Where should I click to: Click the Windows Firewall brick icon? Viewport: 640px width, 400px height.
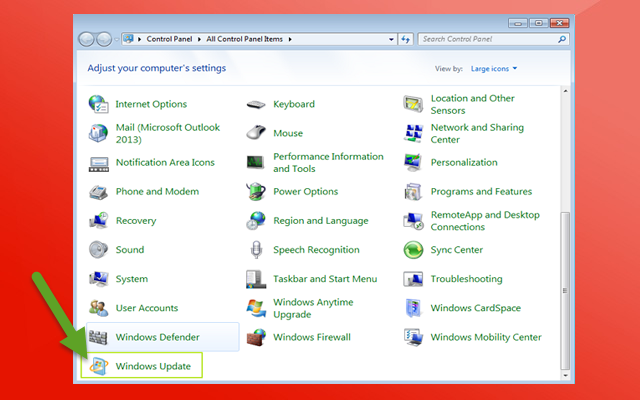256,338
